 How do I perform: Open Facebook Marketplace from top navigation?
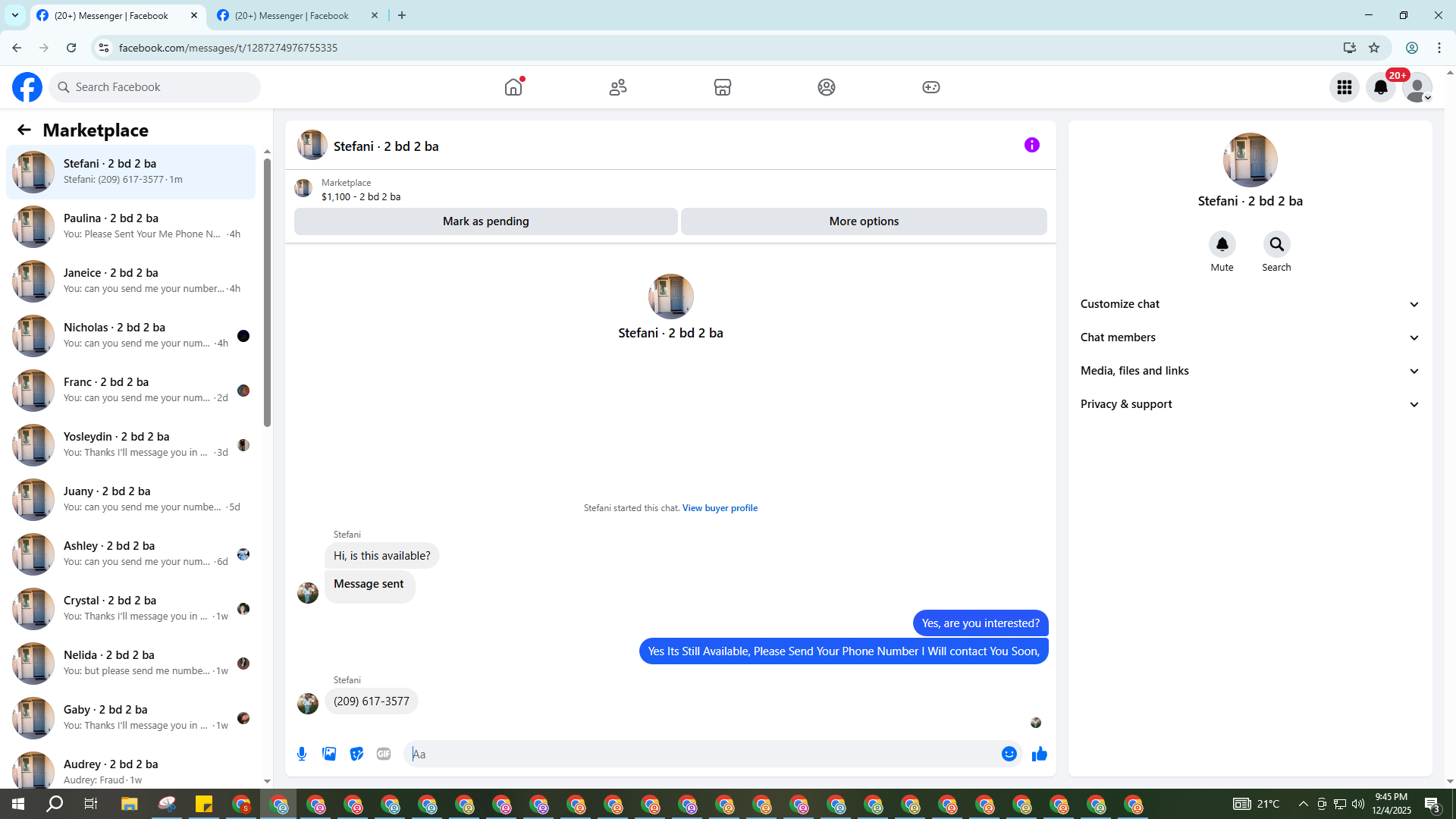click(722, 87)
